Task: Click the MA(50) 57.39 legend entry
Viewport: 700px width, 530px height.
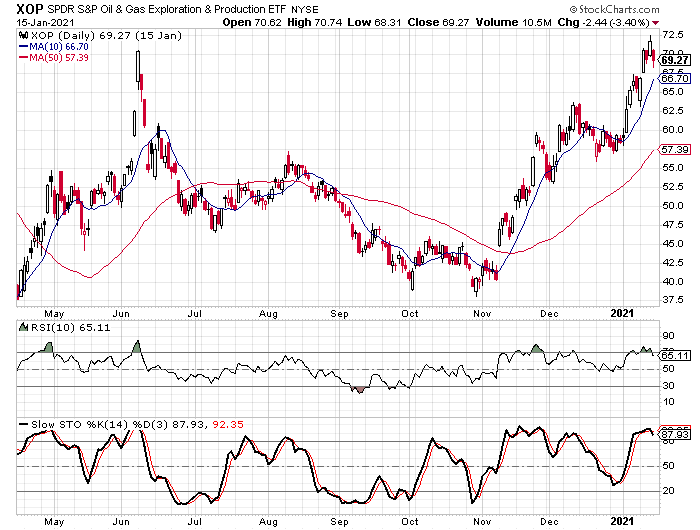Action: [58, 58]
